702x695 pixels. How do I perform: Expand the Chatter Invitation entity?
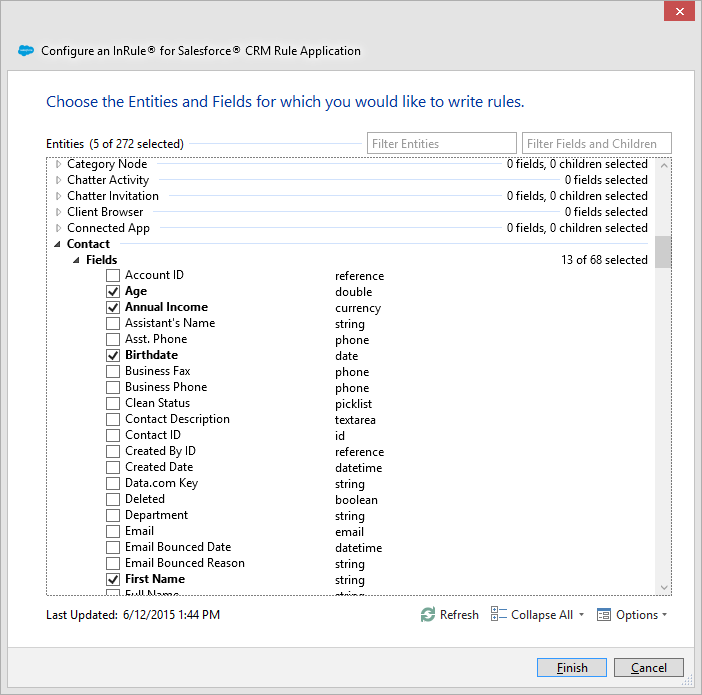tap(58, 196)
